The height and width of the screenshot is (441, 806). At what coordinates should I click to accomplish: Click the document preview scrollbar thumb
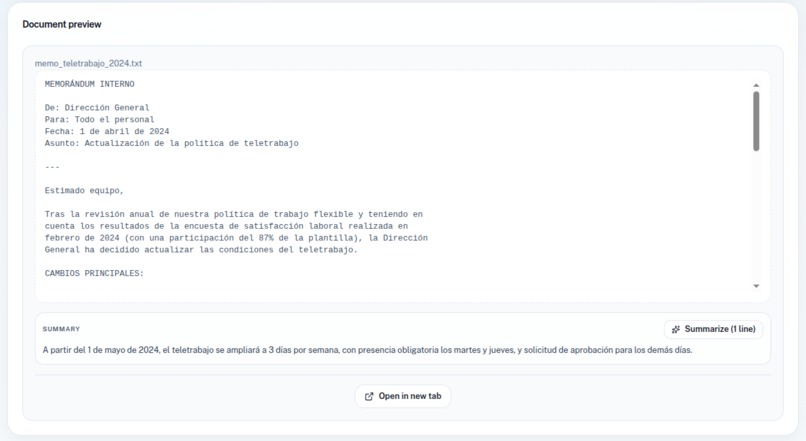[x=756, y=121]
